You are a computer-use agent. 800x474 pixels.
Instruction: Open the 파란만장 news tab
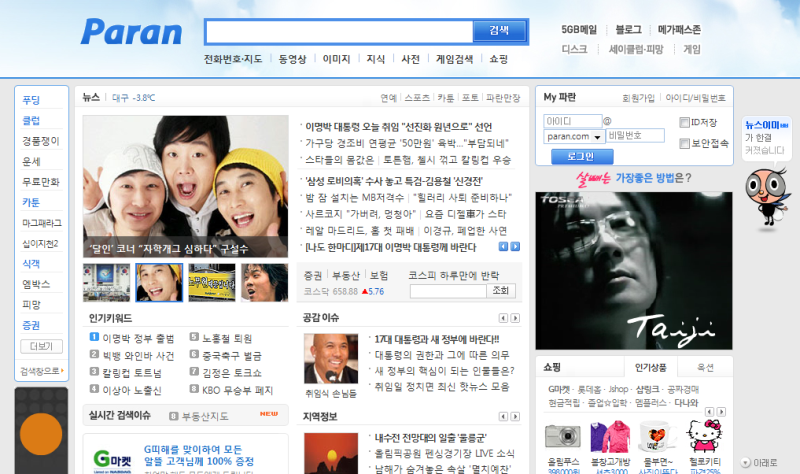pyautogui.click(x=503, y=97)
